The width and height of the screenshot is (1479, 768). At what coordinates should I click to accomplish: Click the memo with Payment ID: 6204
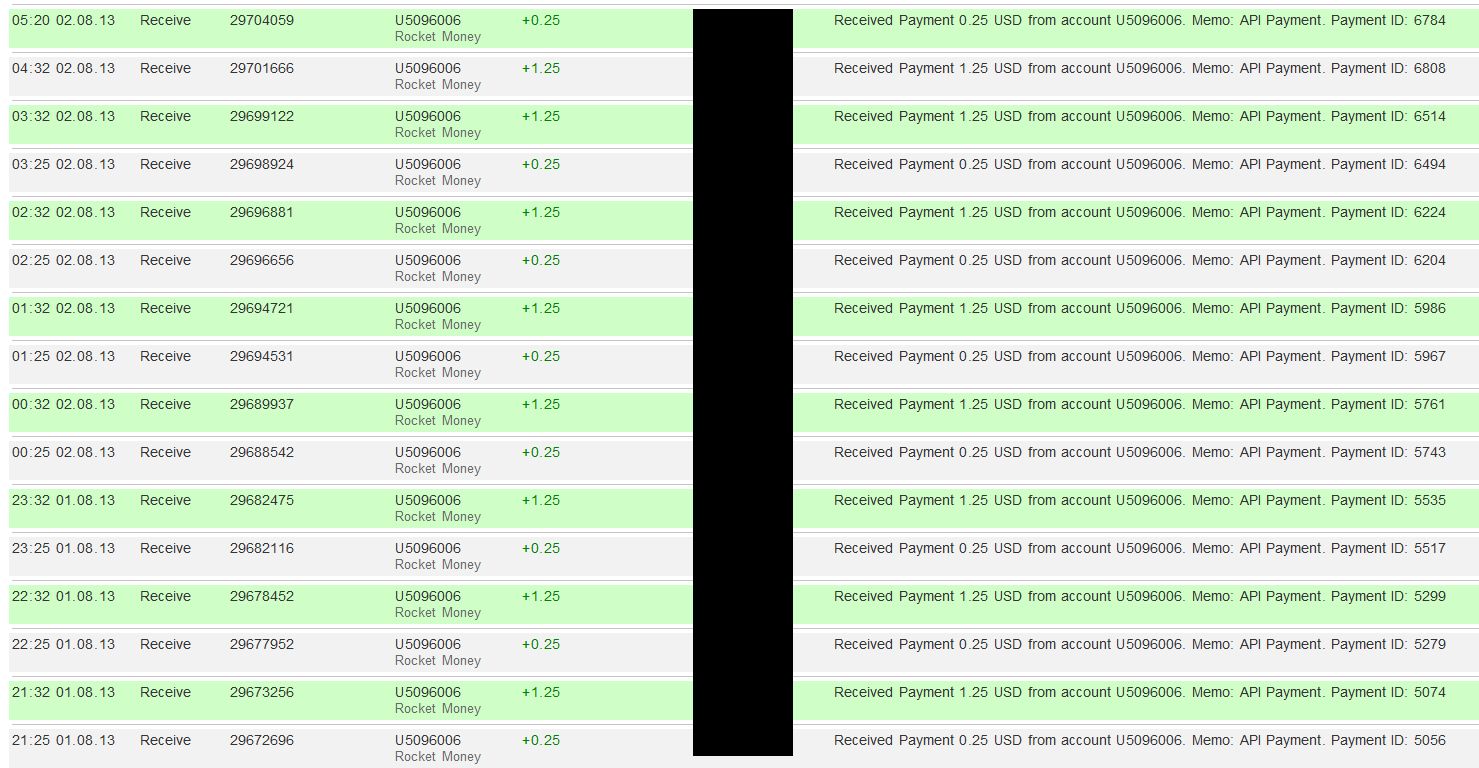pos(1140,260)
